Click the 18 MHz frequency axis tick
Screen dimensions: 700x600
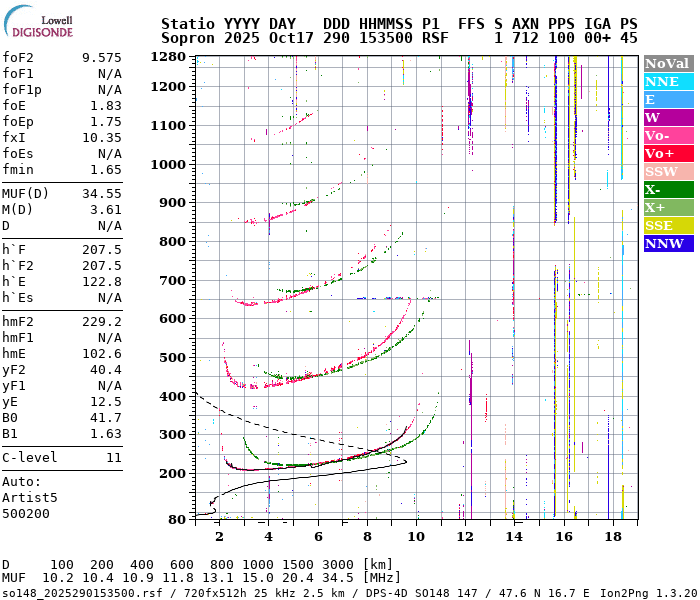click(x=615, y=537)
